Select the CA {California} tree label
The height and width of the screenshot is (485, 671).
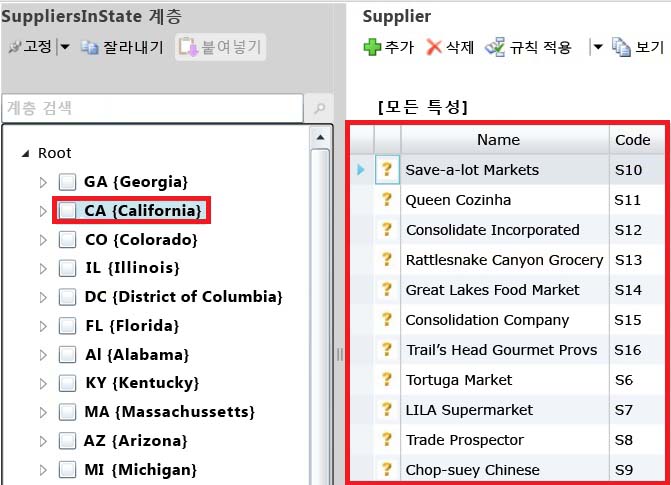point(143,211)
